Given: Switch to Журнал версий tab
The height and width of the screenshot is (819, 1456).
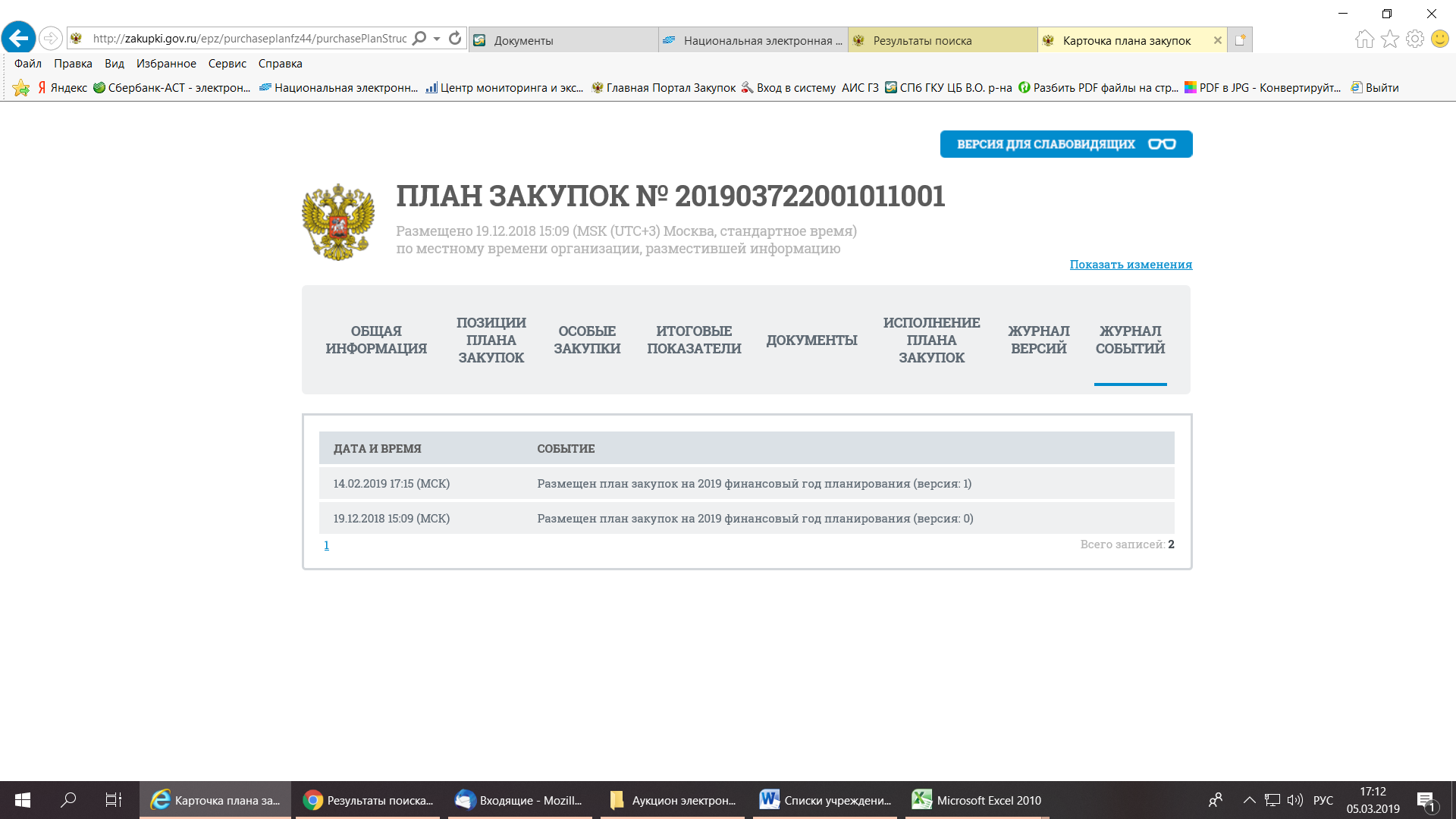Looking at the screenshot, I should click(1038, 340).
